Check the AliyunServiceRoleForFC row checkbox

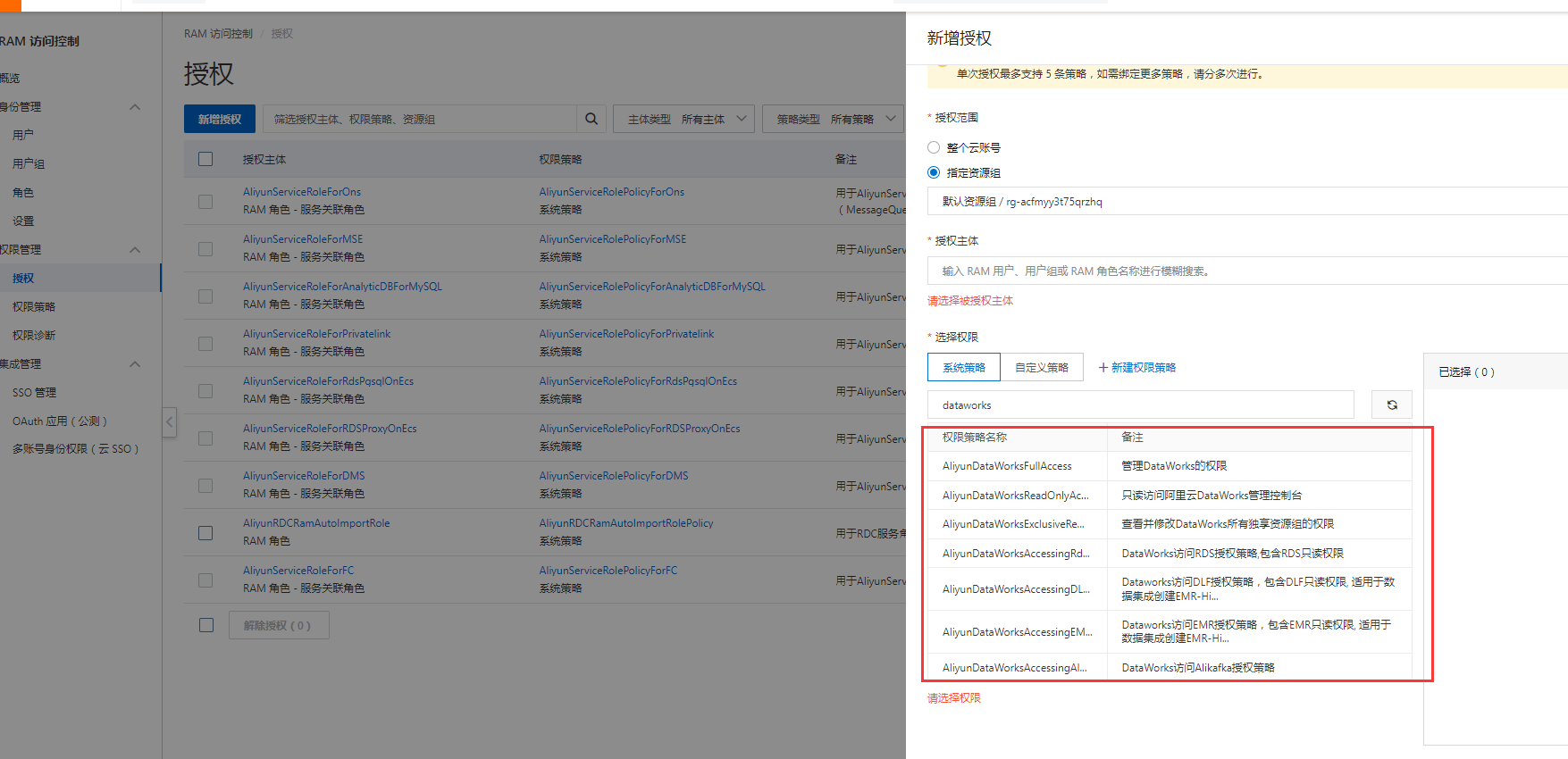tap(205, 580)
